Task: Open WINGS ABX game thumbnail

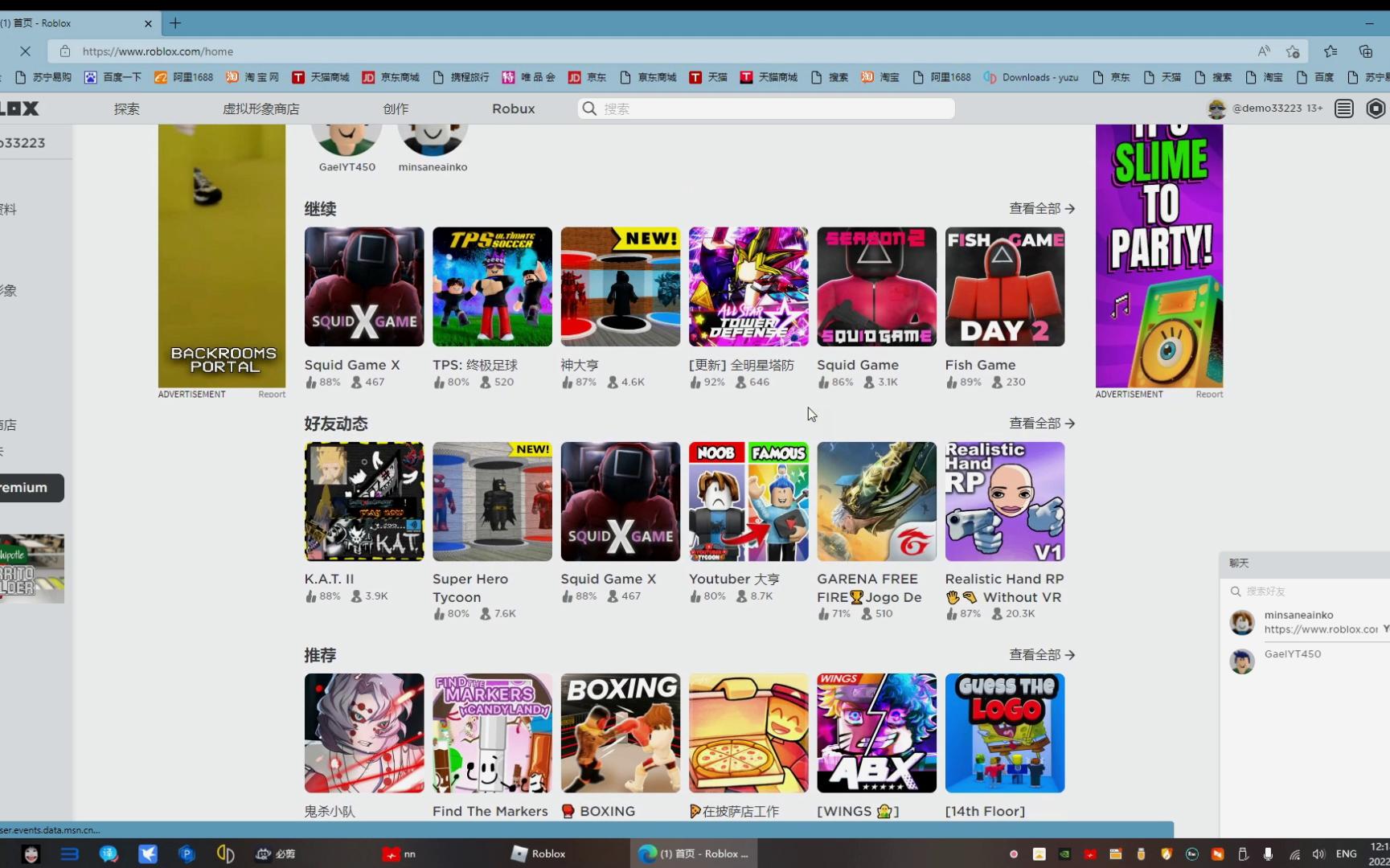Action: pos(877,733)
